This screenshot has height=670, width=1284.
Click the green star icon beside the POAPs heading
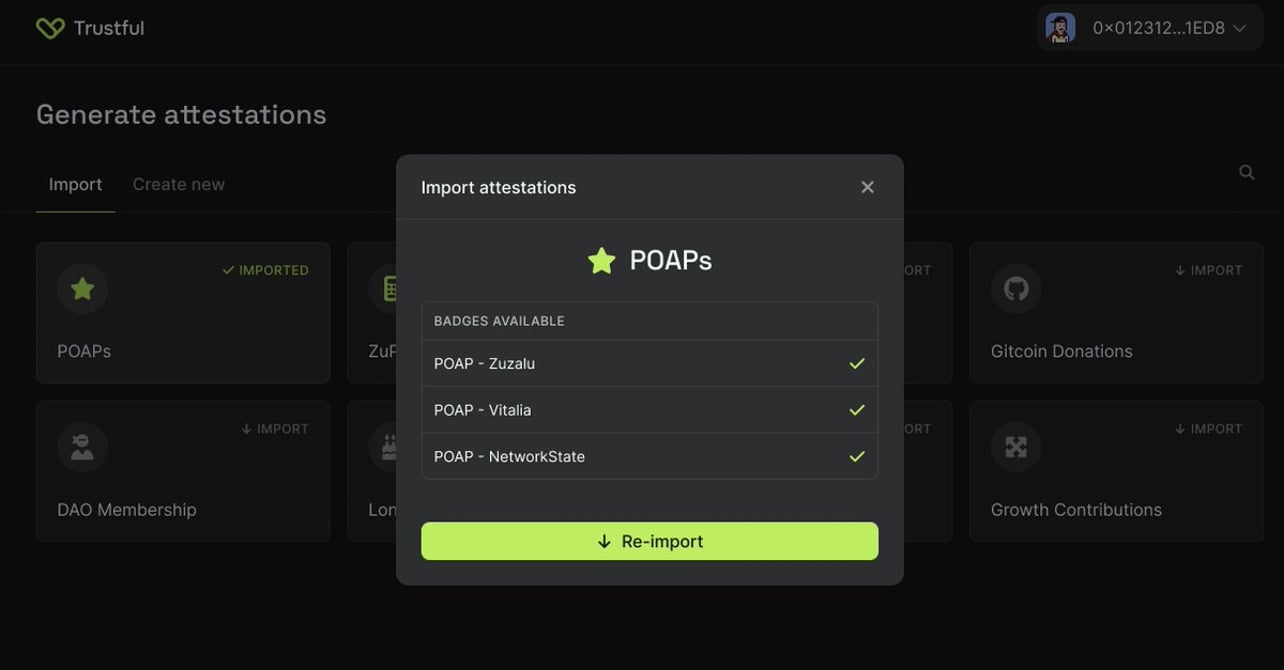tap(602, 261)
